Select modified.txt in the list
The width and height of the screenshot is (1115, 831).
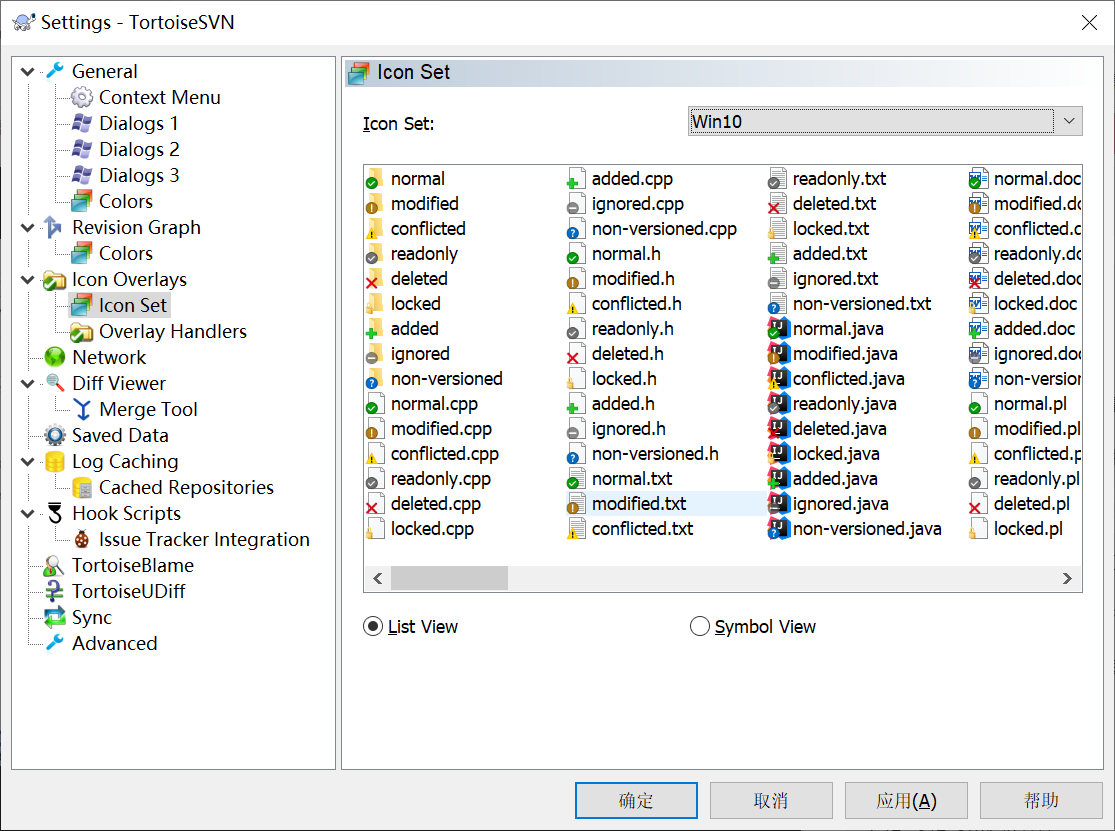(639, 504)
